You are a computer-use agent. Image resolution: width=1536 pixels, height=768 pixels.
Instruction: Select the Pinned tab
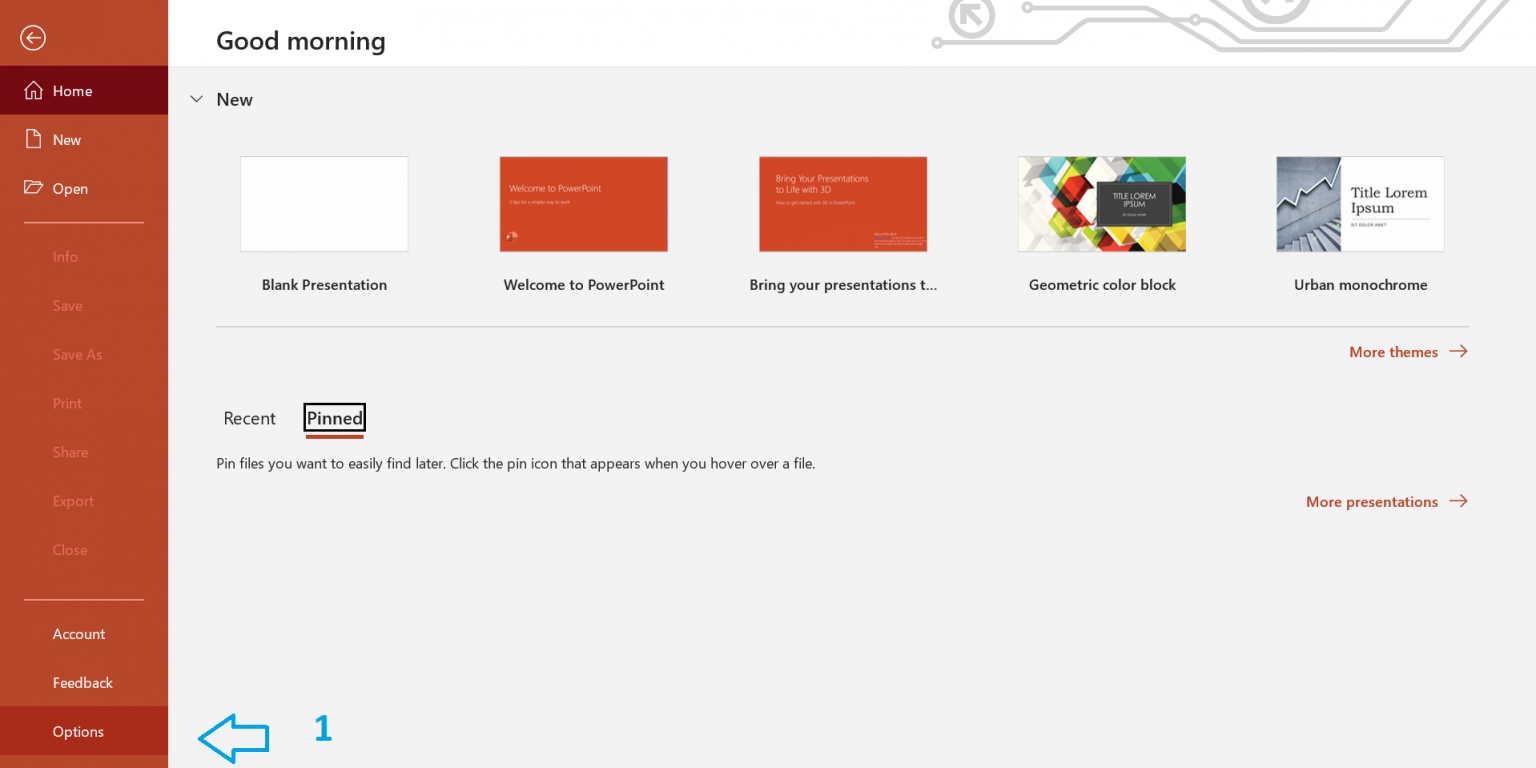pyautogui.click(x=334, y=419)
